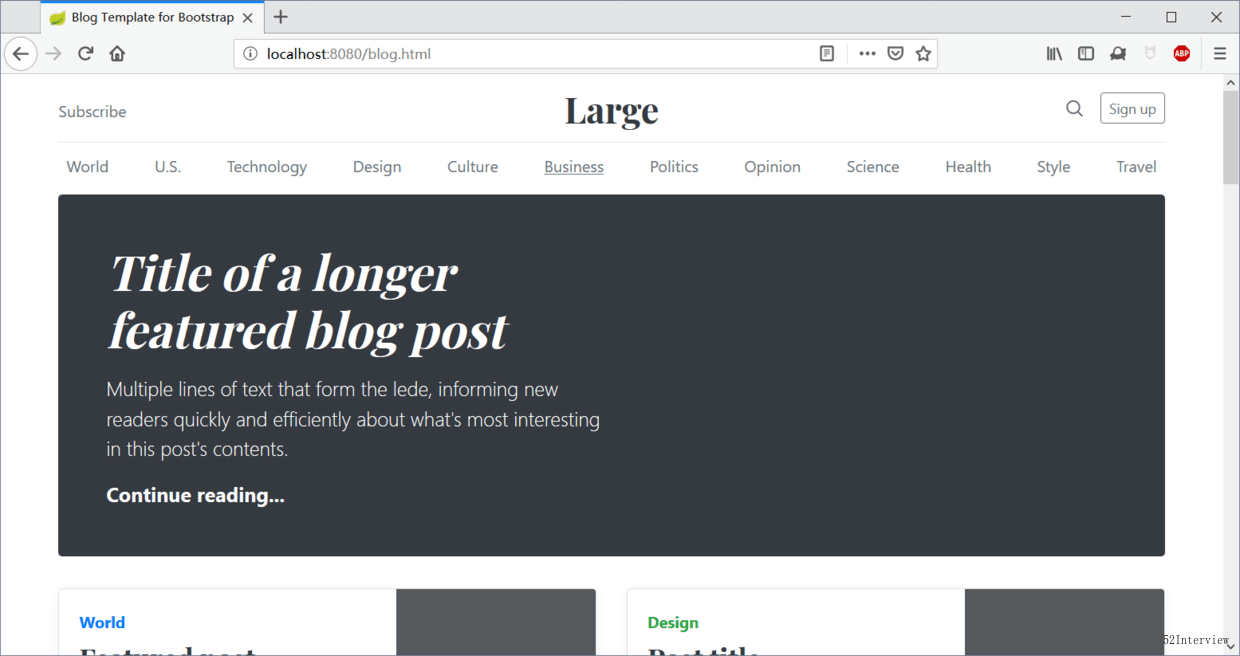The height and width of the screenshot is (656, 1240).
Task: Open a new tab with plus button
Action: 281,17
